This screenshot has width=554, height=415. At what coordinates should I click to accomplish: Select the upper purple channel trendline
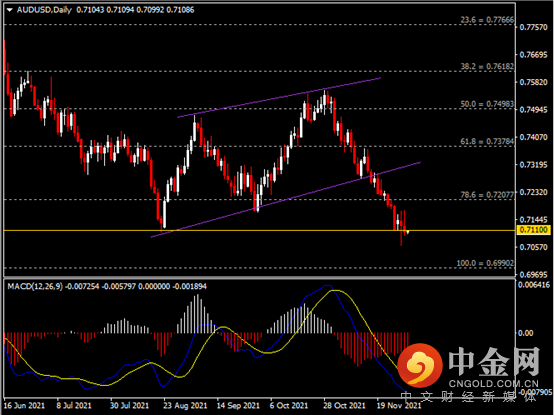pos(279,97)
